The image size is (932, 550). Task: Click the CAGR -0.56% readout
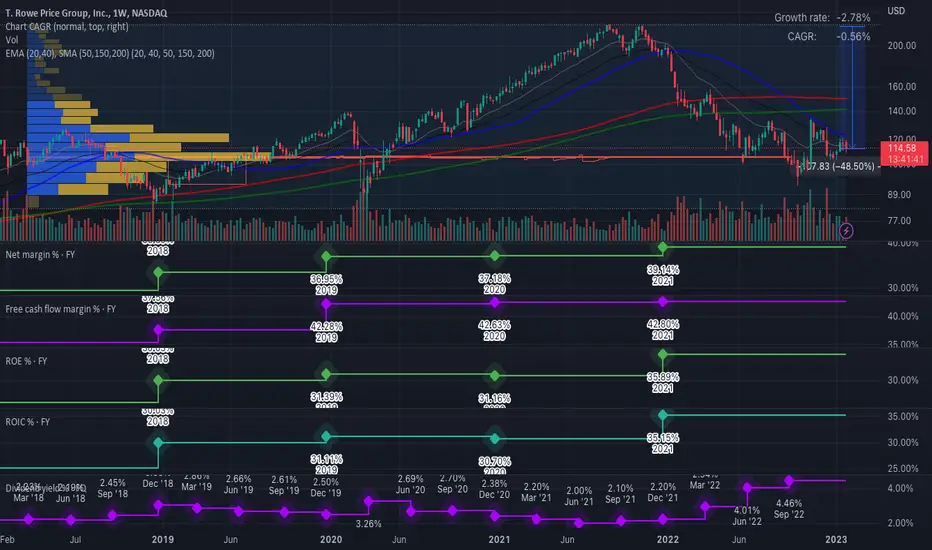click(829, 36)
